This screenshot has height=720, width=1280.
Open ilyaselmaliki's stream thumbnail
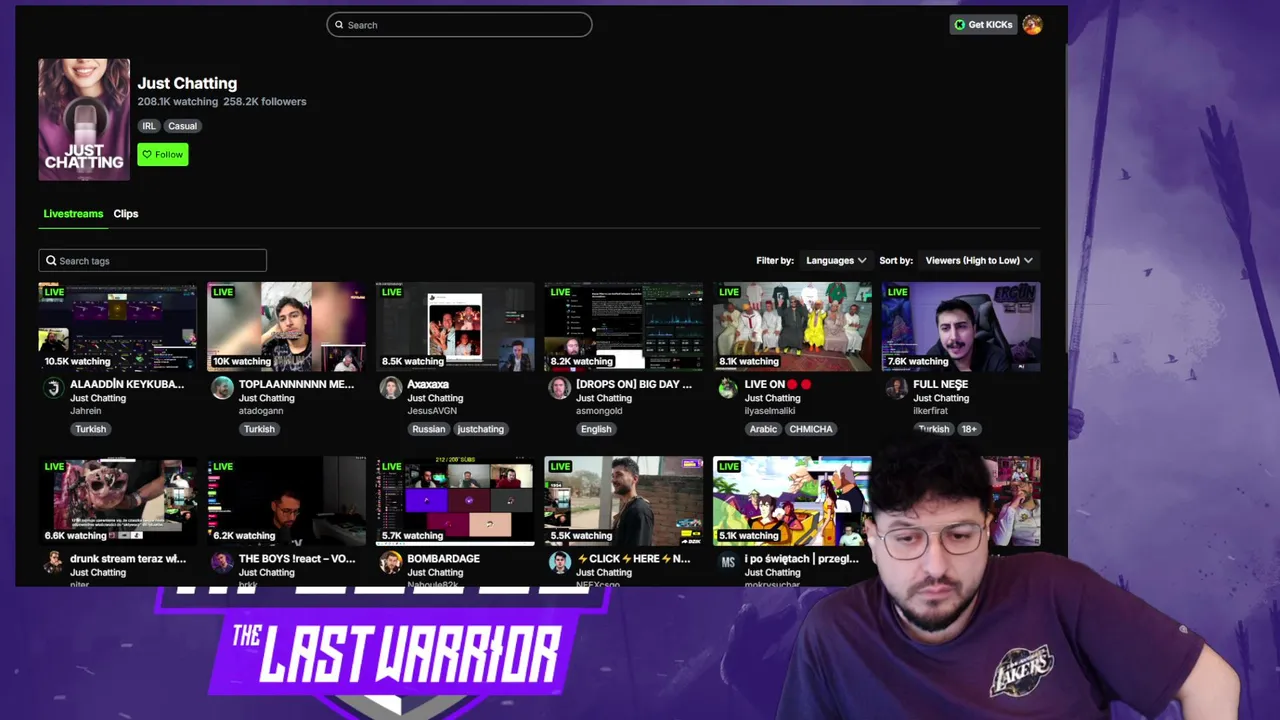[x=792, y=327]
